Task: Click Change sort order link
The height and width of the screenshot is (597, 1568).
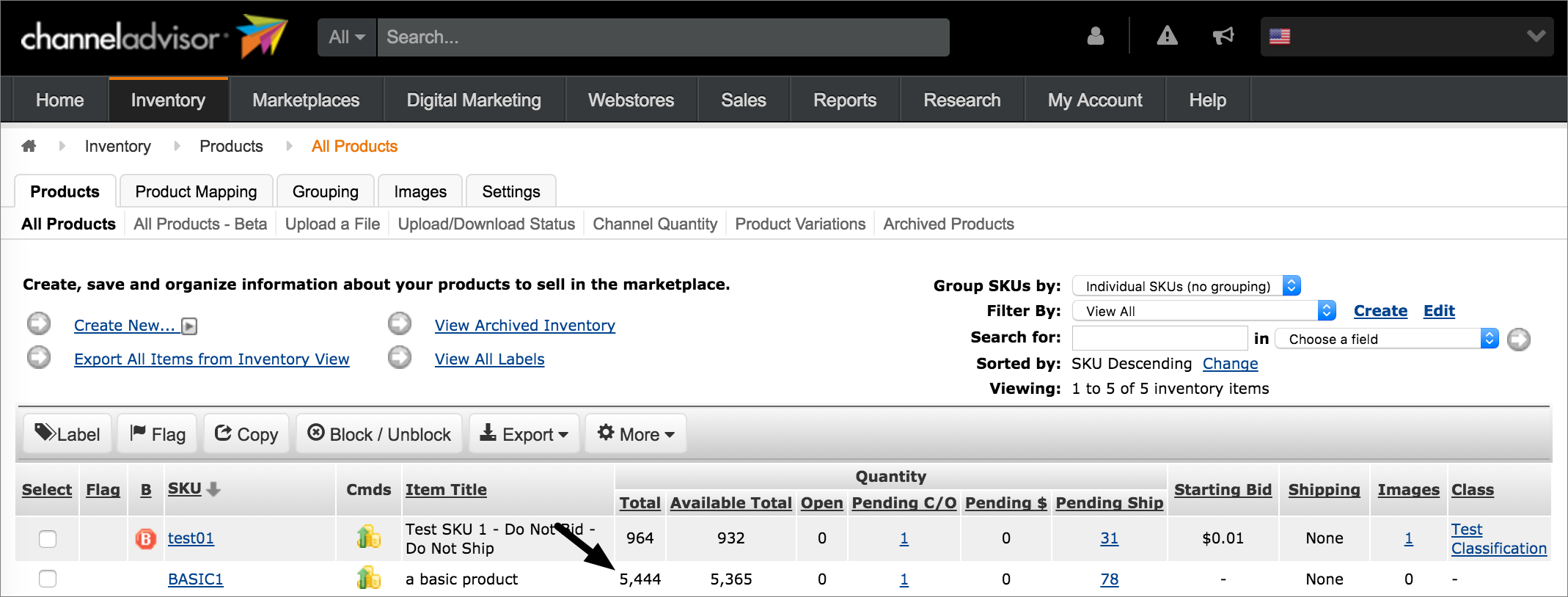Action: tap(1230, 364)
